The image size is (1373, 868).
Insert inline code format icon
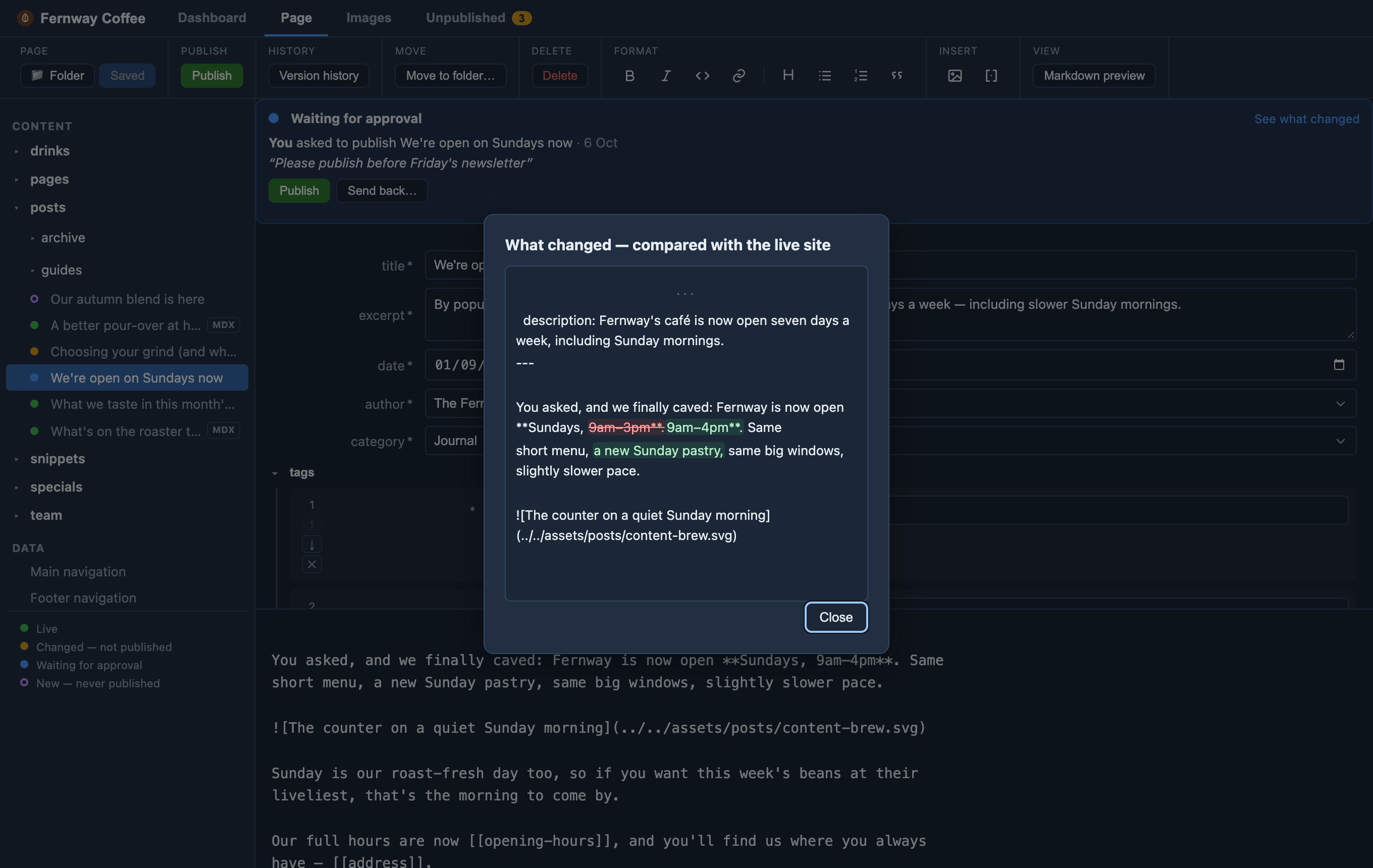tap(703, 76)
